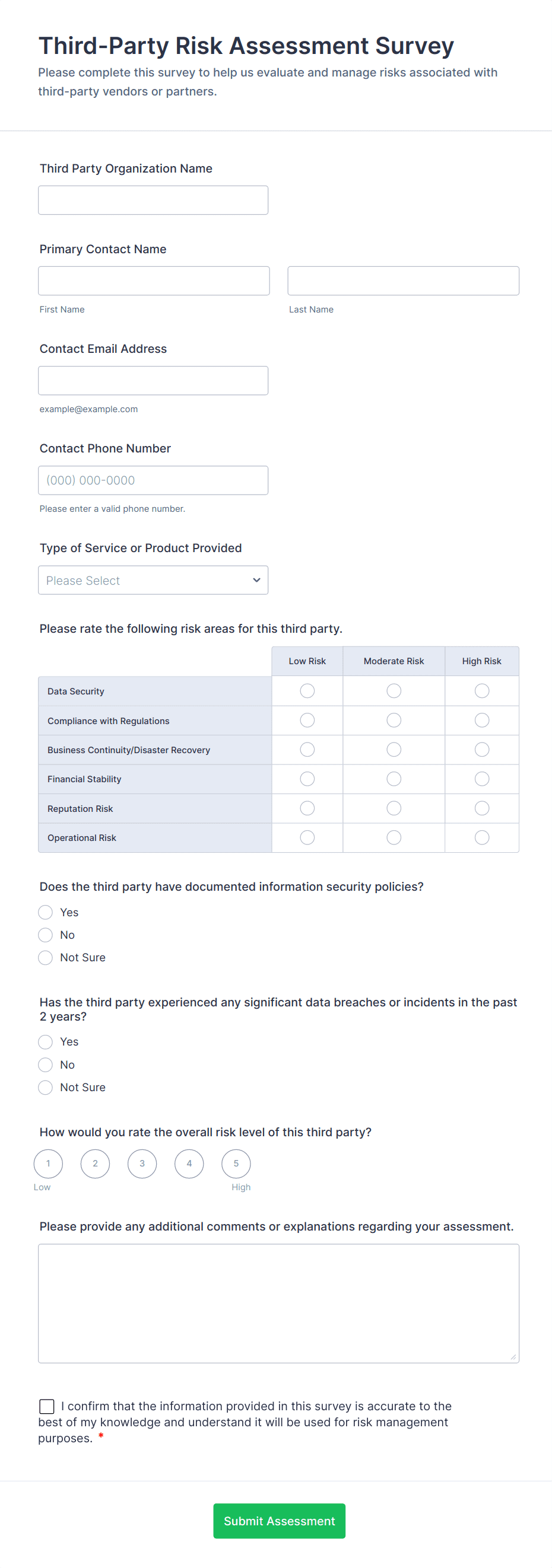Screen dimensions: 552x1568
Task: Select High Risk for Business Continuity/Disaster Recovery
Action: 481,749
